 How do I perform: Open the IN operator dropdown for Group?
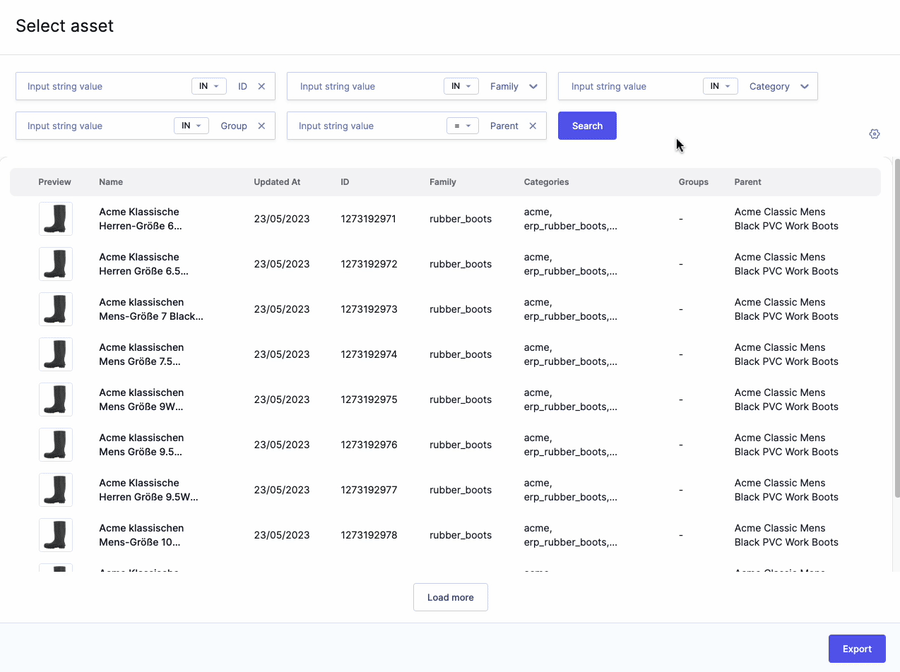[191, 126]
